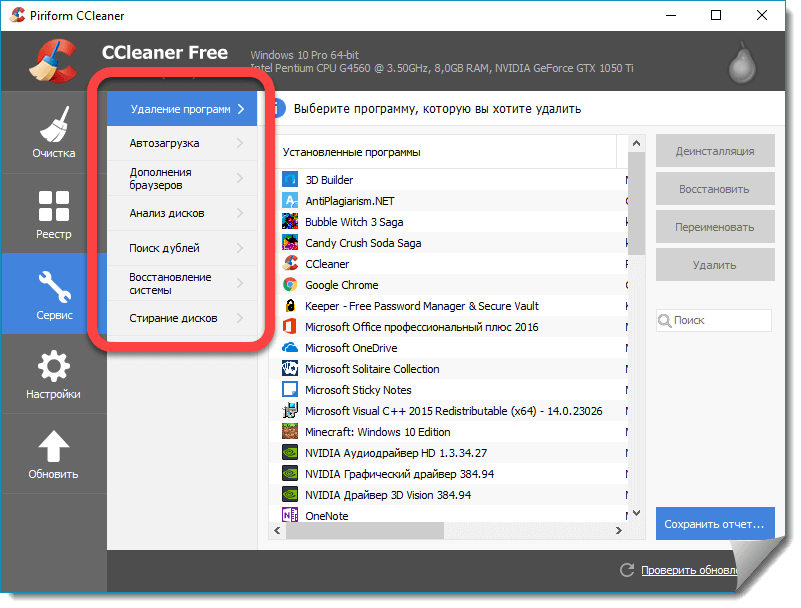Click the Keeper password manager lock icon
The image size is (801, 608).
pyautogui.click(x=290, y=306)
